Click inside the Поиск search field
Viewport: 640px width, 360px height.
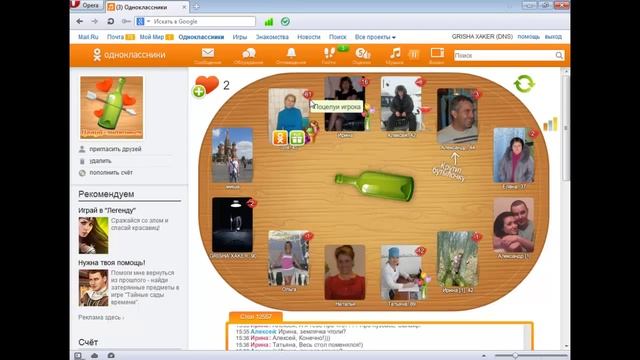pos(504,55)
